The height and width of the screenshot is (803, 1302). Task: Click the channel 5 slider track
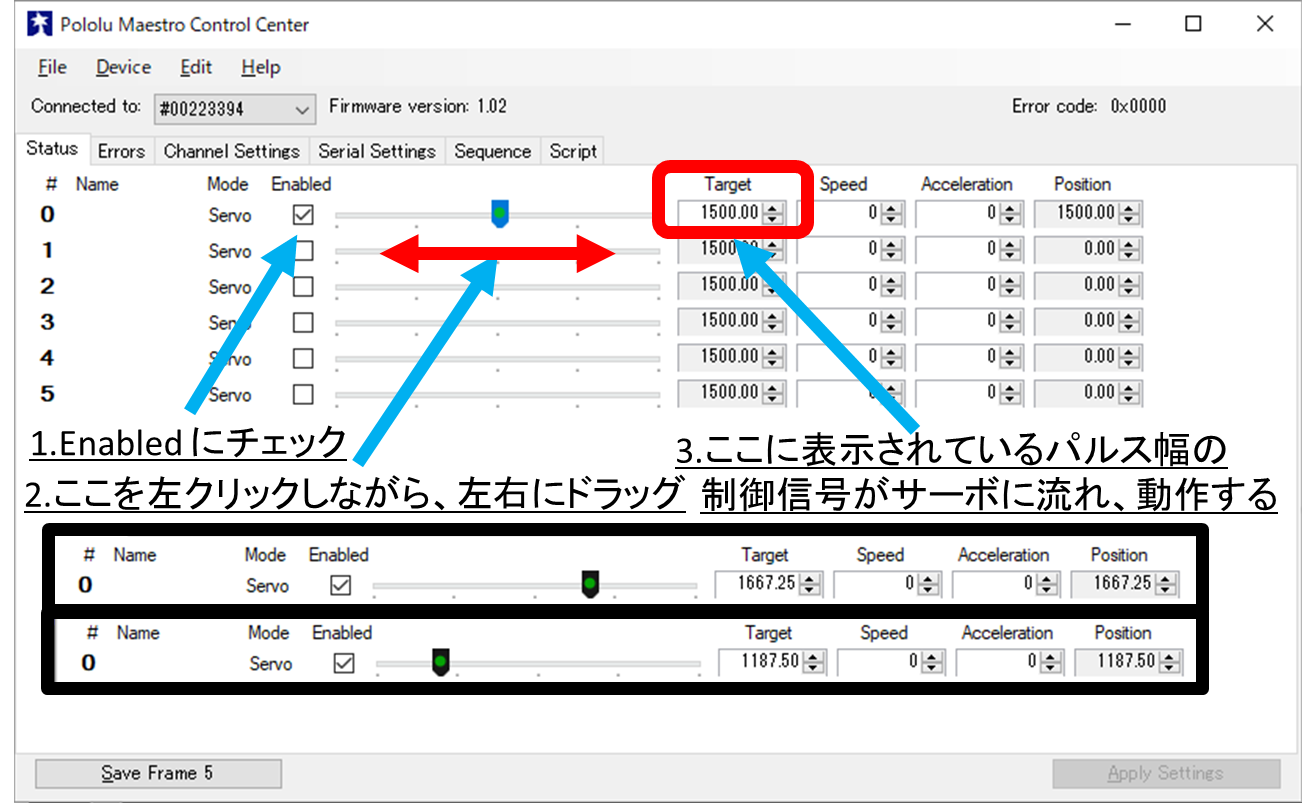click(498, 395)
